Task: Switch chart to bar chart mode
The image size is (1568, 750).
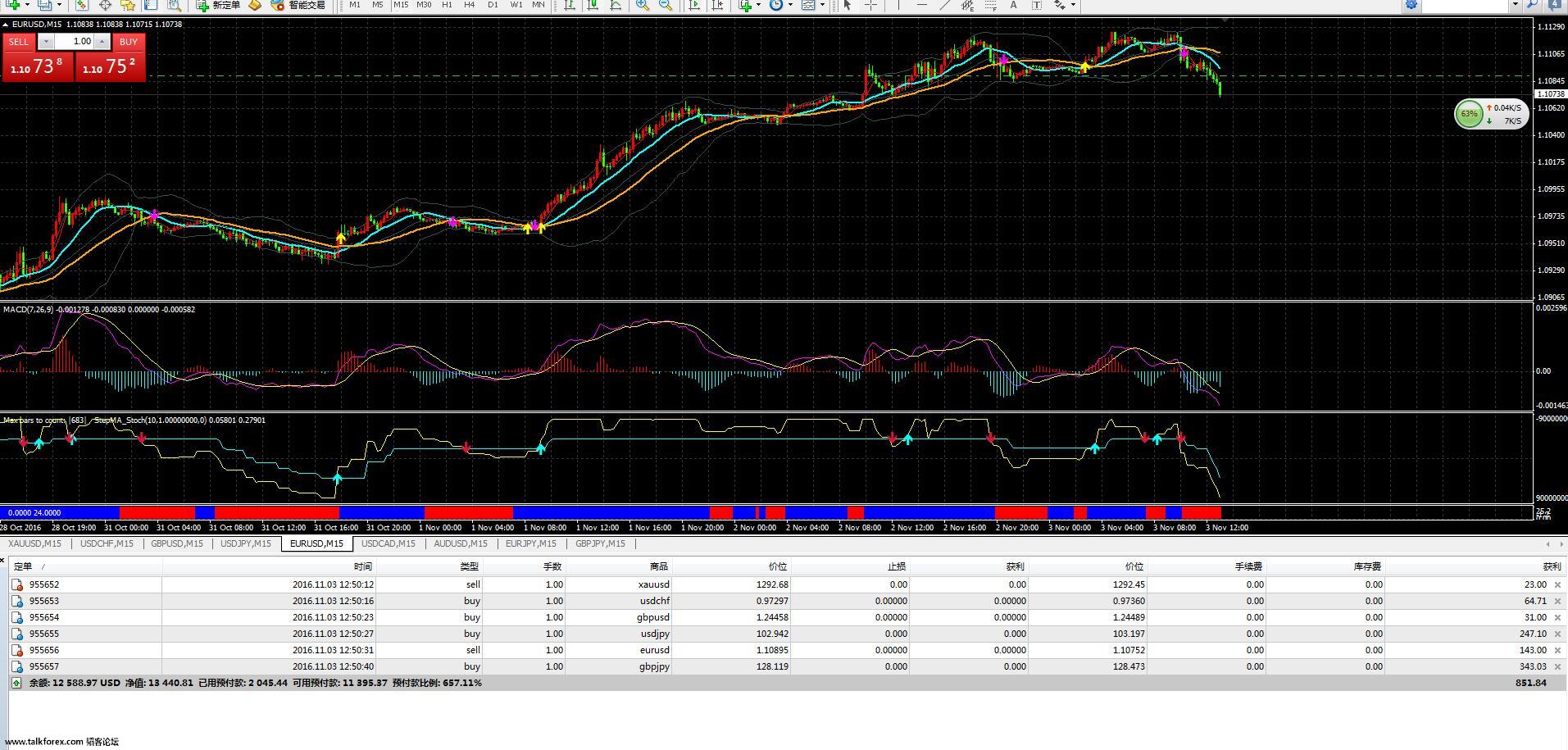Action: (x=570, y=4)
